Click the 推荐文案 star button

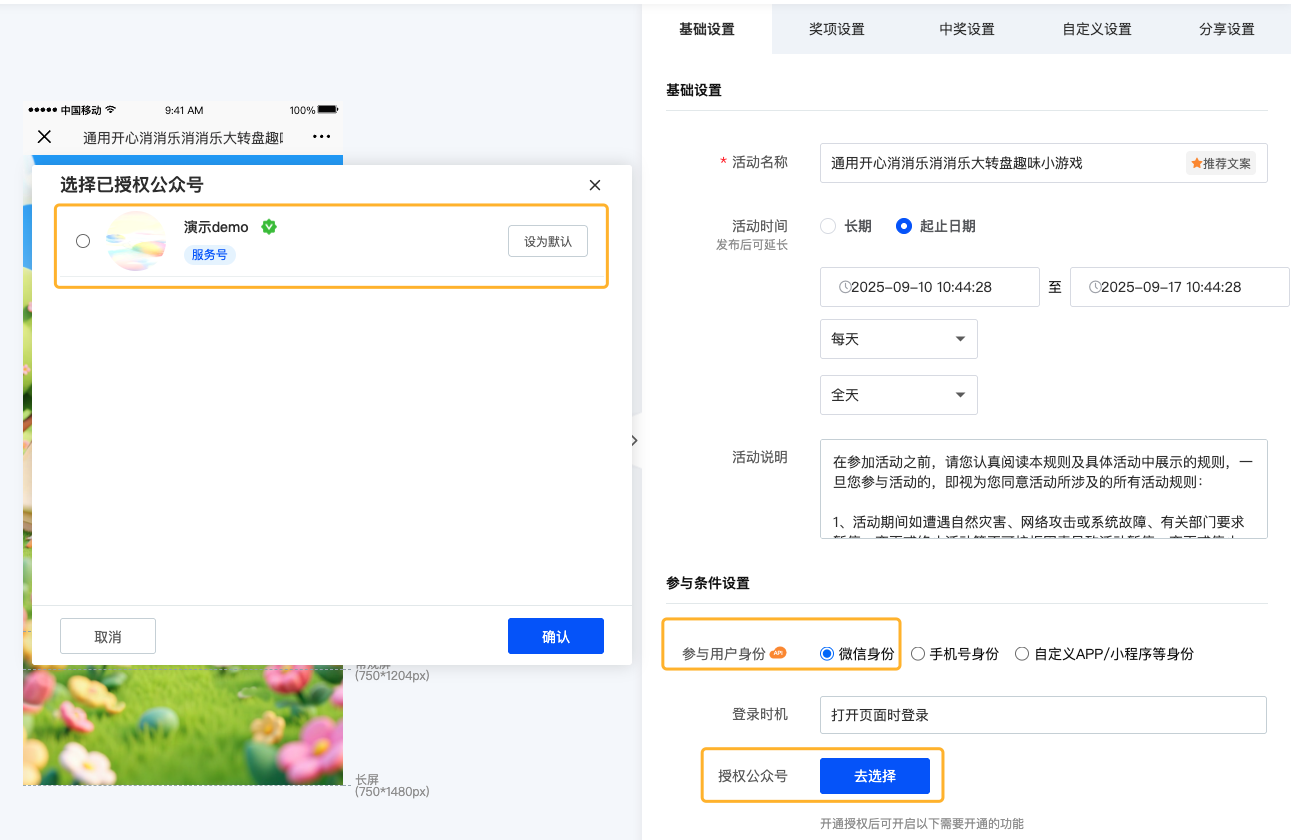(1221, 163)
